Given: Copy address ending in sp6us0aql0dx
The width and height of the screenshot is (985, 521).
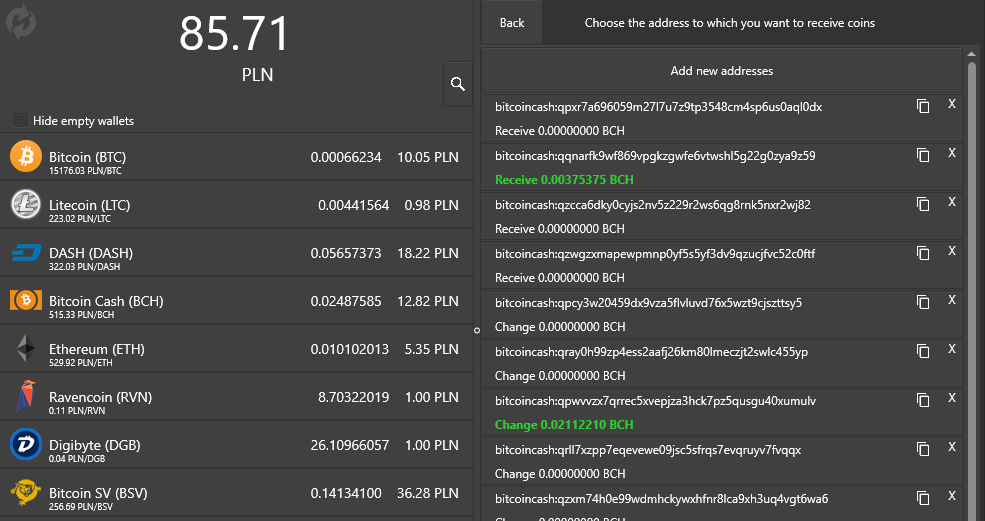Looking at the screenshot, I should 923,106.
